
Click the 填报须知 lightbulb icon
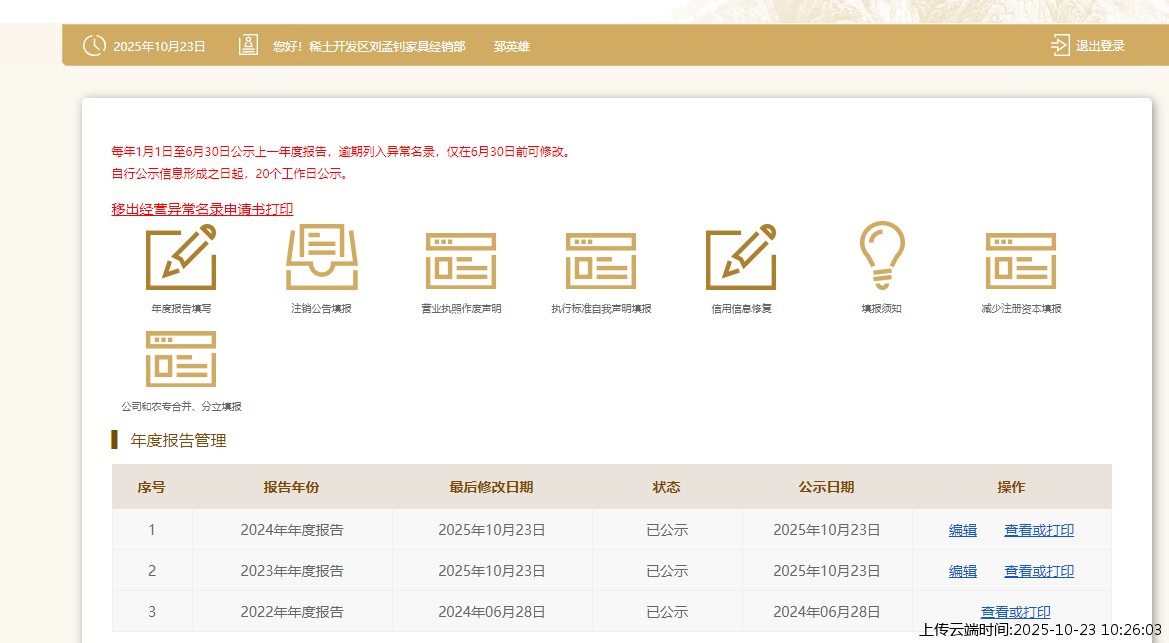click(x=881, y=256)
